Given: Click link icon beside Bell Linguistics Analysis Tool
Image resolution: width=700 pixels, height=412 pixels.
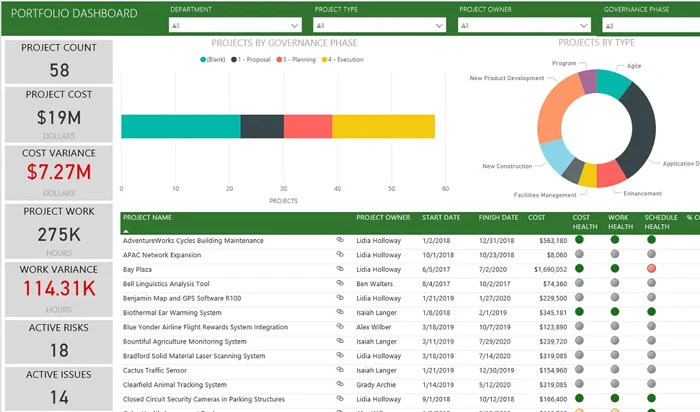Looking at the screenshot, I should [340, 283].
